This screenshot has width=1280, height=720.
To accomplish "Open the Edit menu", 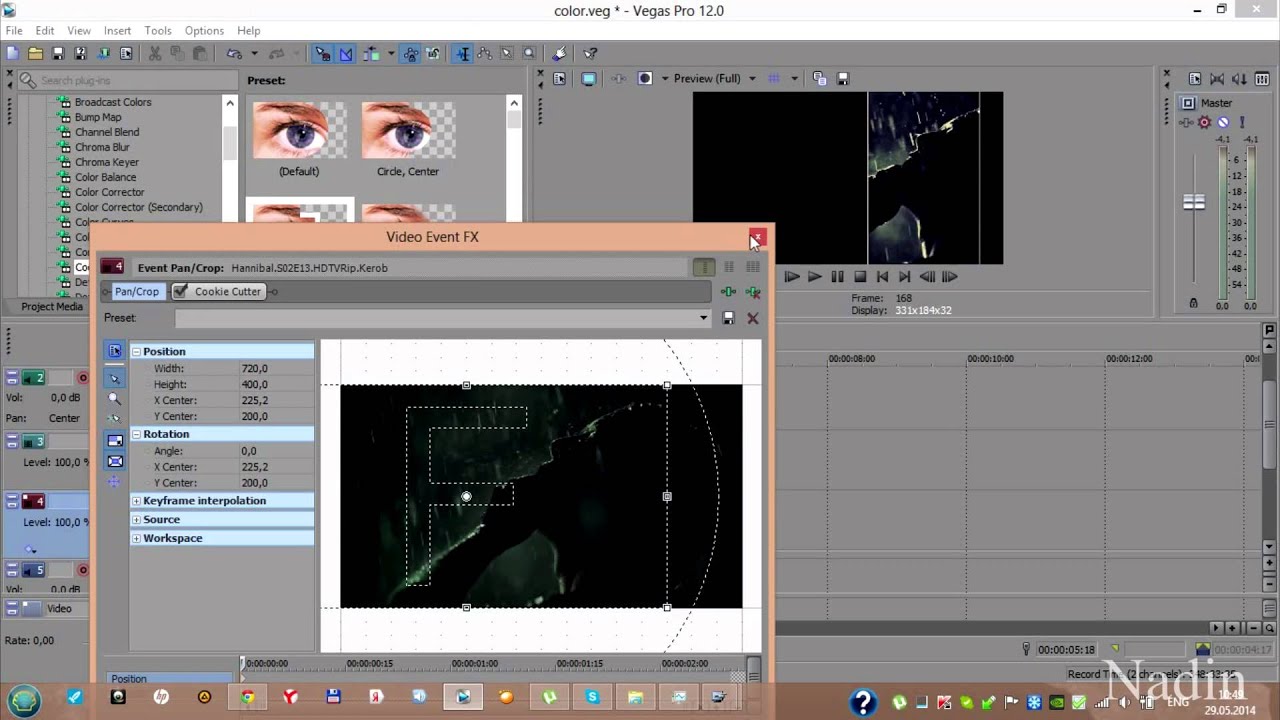I will (45, 31).
